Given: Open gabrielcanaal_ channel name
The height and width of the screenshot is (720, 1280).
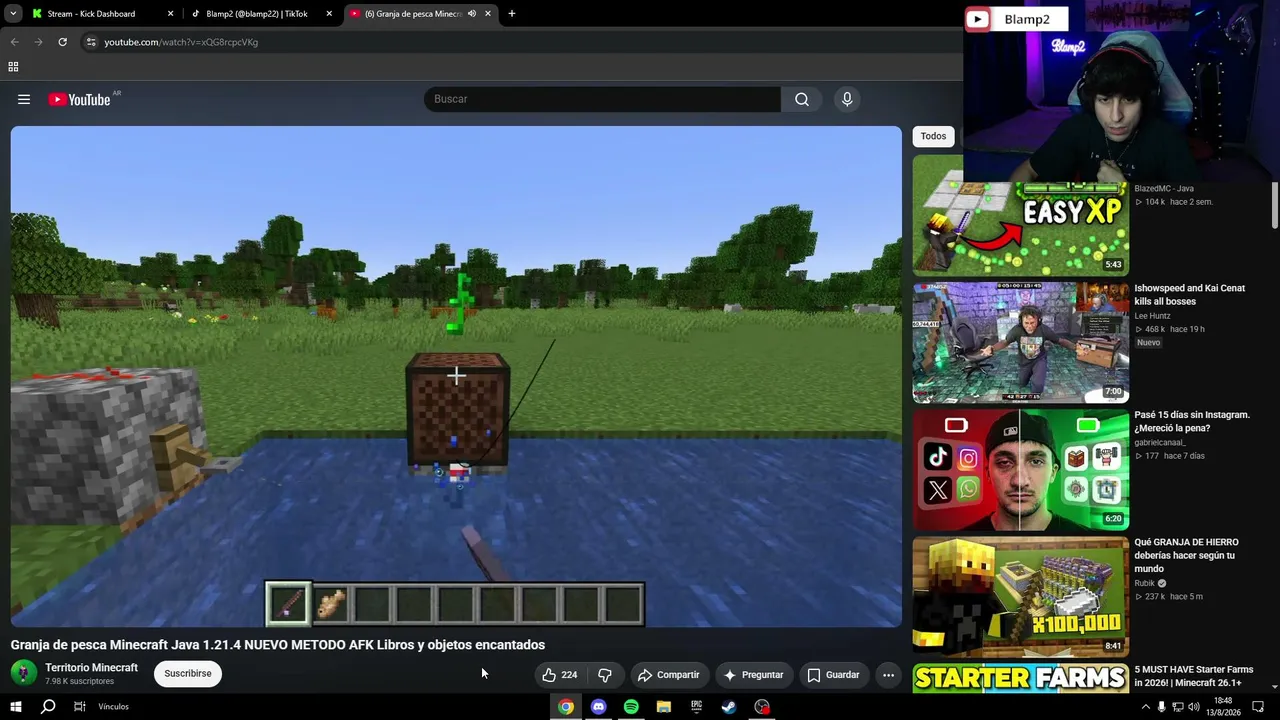Looking at the screenshot, I should tap(1160, 442).
